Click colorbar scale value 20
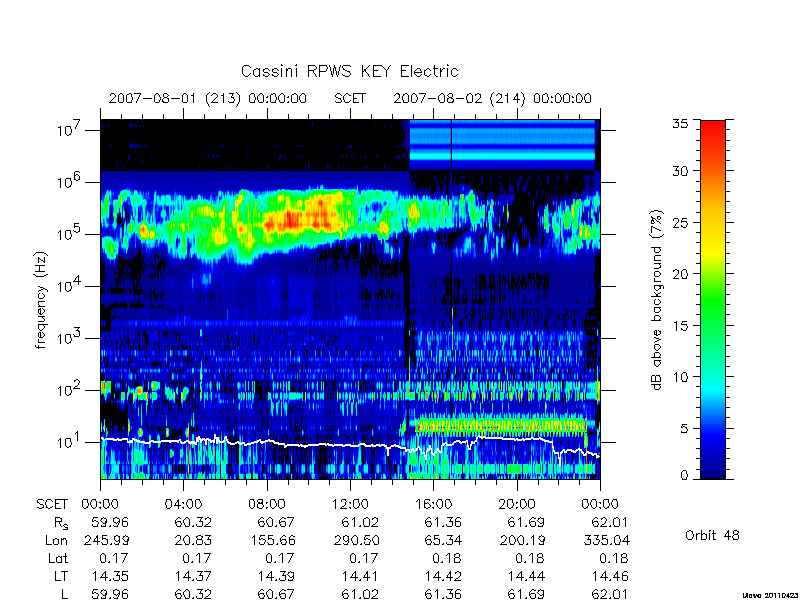This screenshot has height=600, width=800. [x=680, y=274]
